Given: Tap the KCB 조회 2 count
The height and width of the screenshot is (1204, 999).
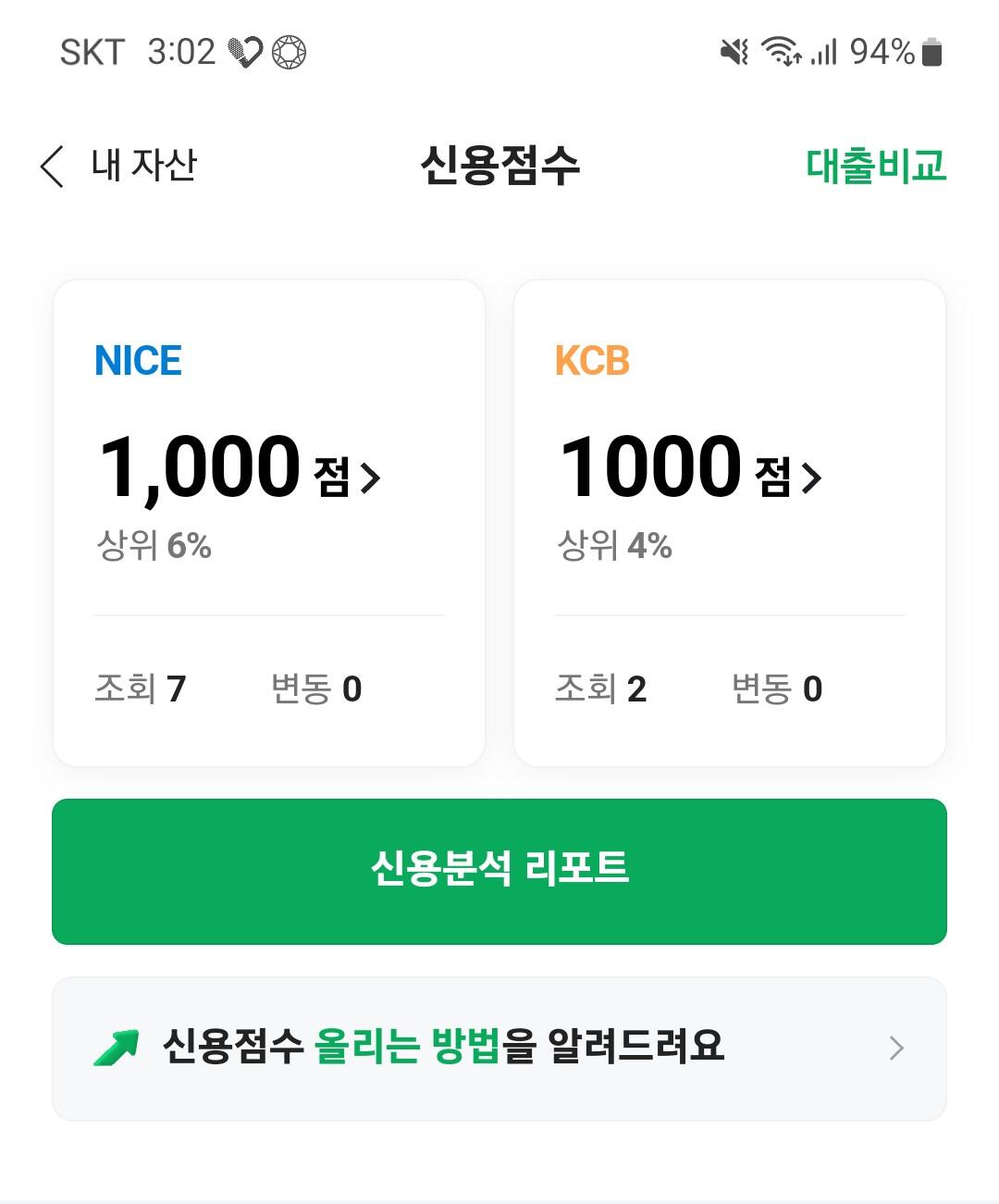Looking at the screenshot, I should [x=600, y=689].
